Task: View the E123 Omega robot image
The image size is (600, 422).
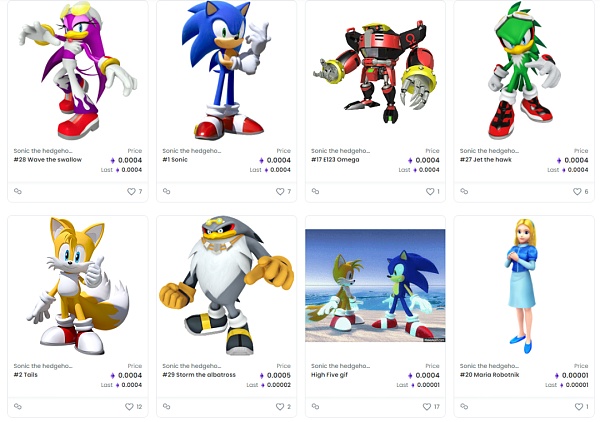Action: click(x=375, y=70)
